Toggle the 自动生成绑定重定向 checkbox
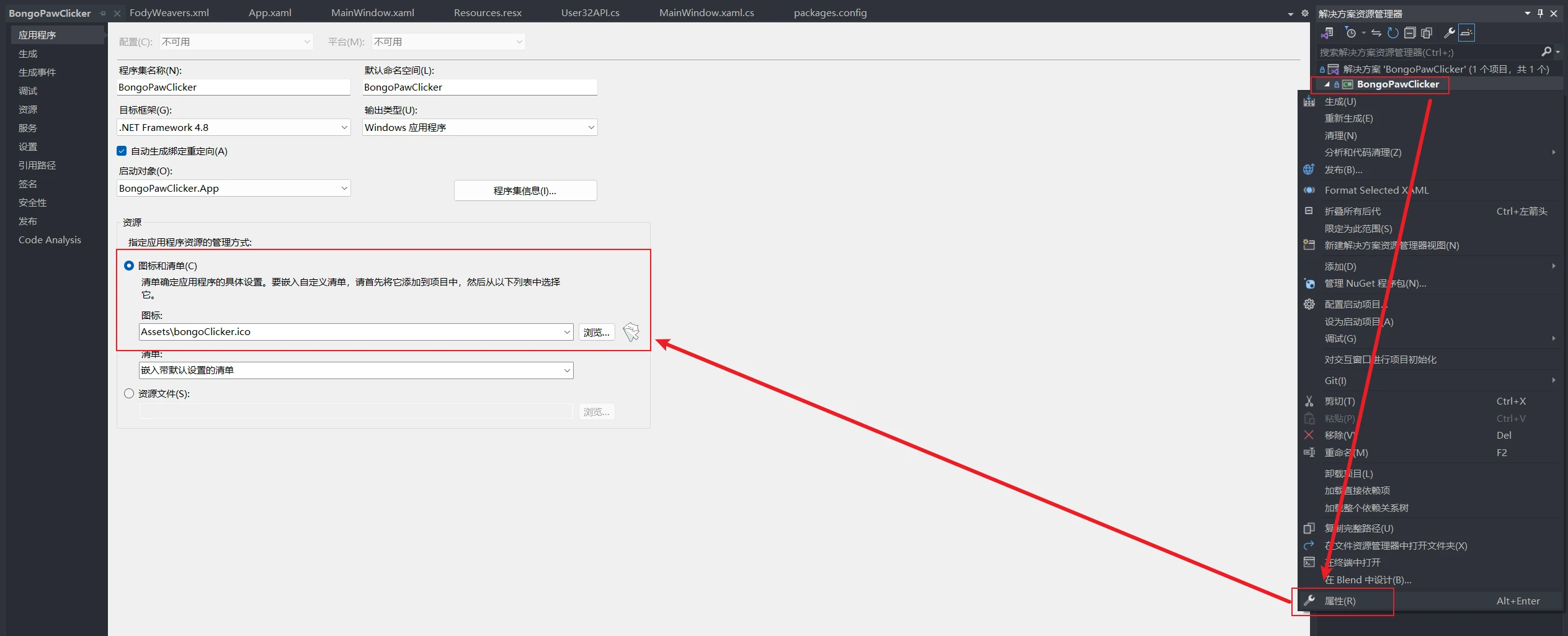The width and height of the screenshot is (1568, 636). click(122, 151)
